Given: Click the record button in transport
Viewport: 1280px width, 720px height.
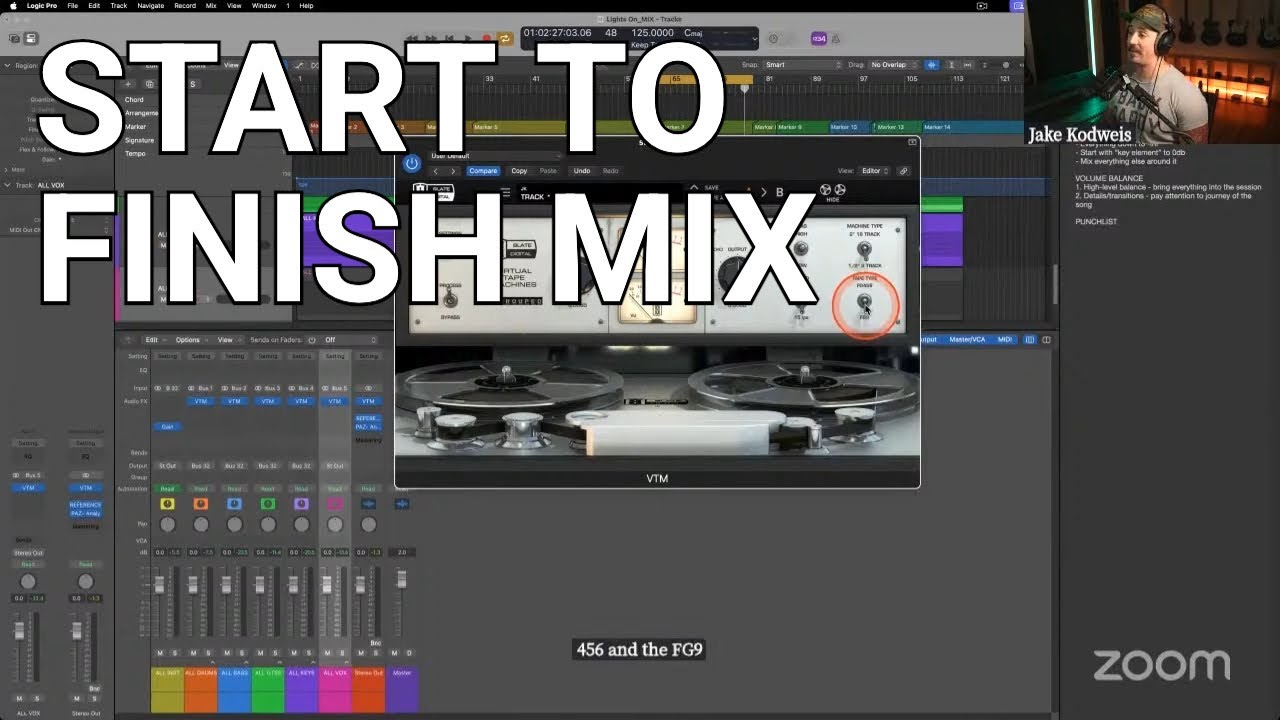Looking at the screenshot, I should 487,38.
